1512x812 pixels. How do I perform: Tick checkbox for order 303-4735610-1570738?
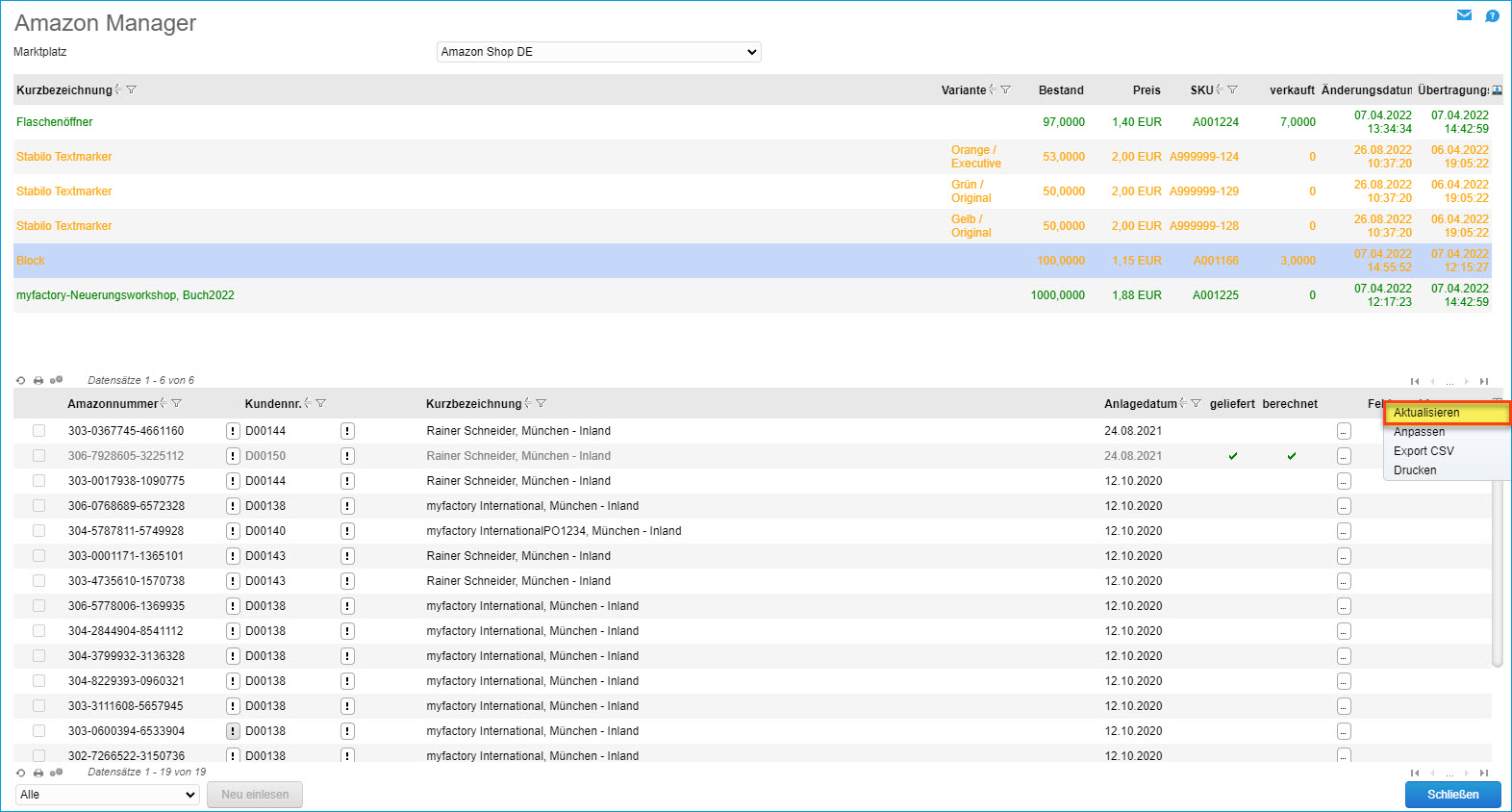[x=38, y=581]
